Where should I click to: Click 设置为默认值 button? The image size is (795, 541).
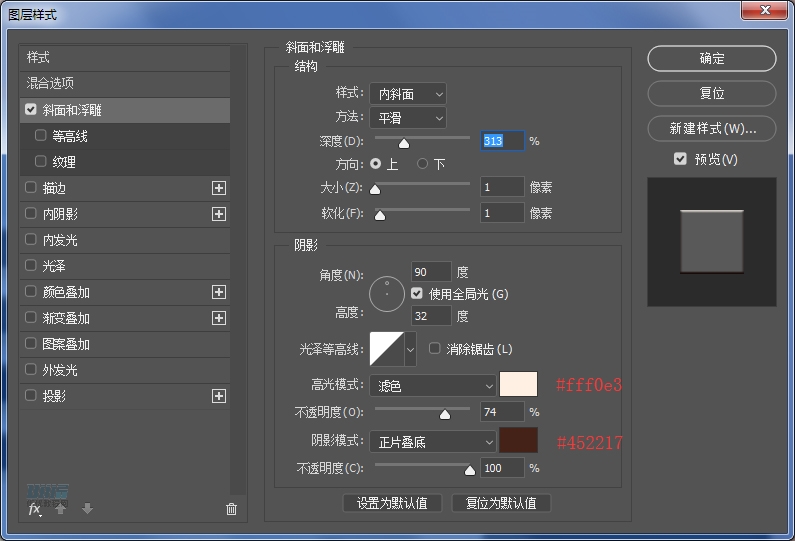tap(392, 503)
